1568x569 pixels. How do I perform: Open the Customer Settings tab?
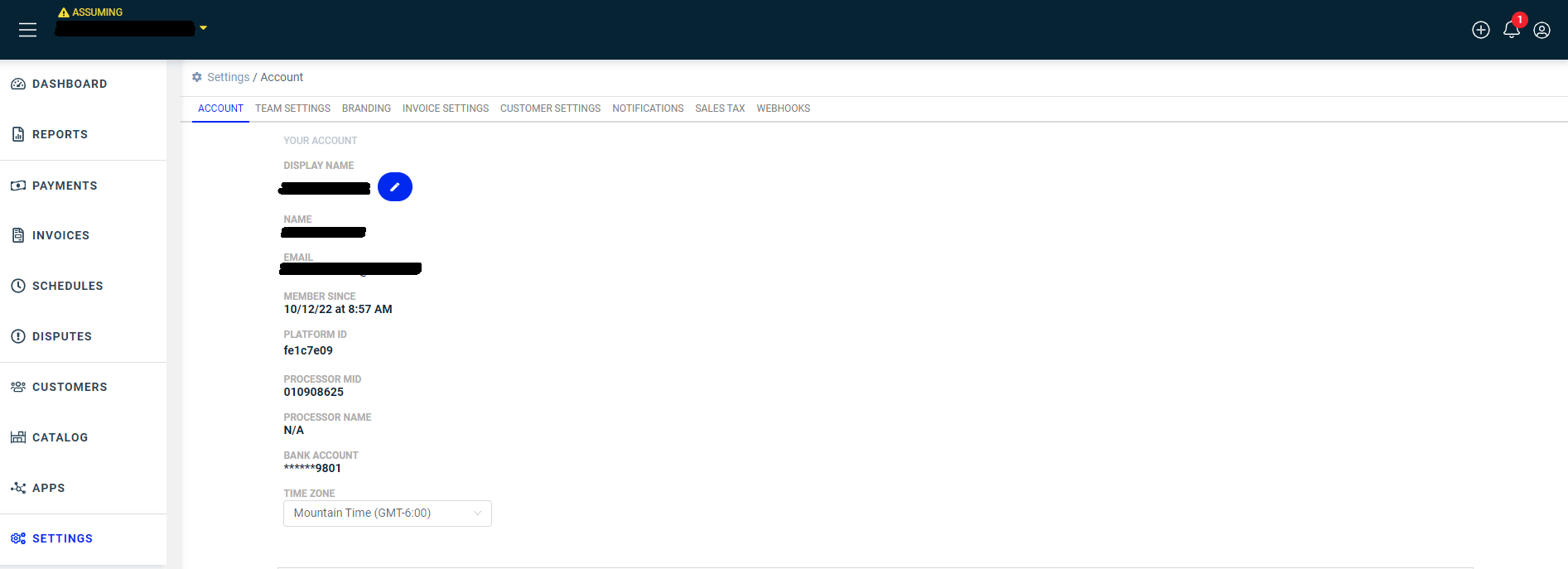point(551,108)
